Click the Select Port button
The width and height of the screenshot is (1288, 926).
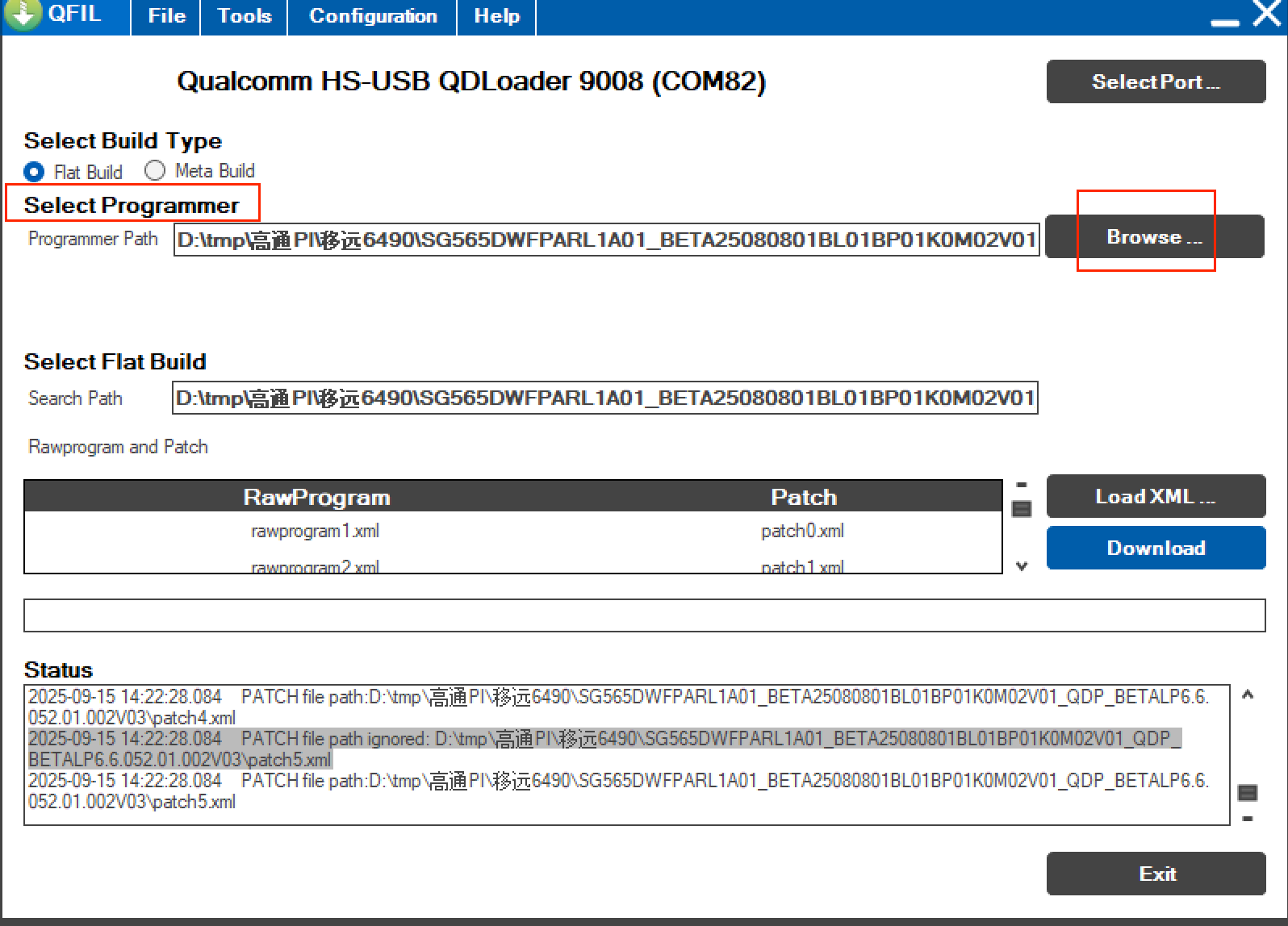coord(1155,81)
